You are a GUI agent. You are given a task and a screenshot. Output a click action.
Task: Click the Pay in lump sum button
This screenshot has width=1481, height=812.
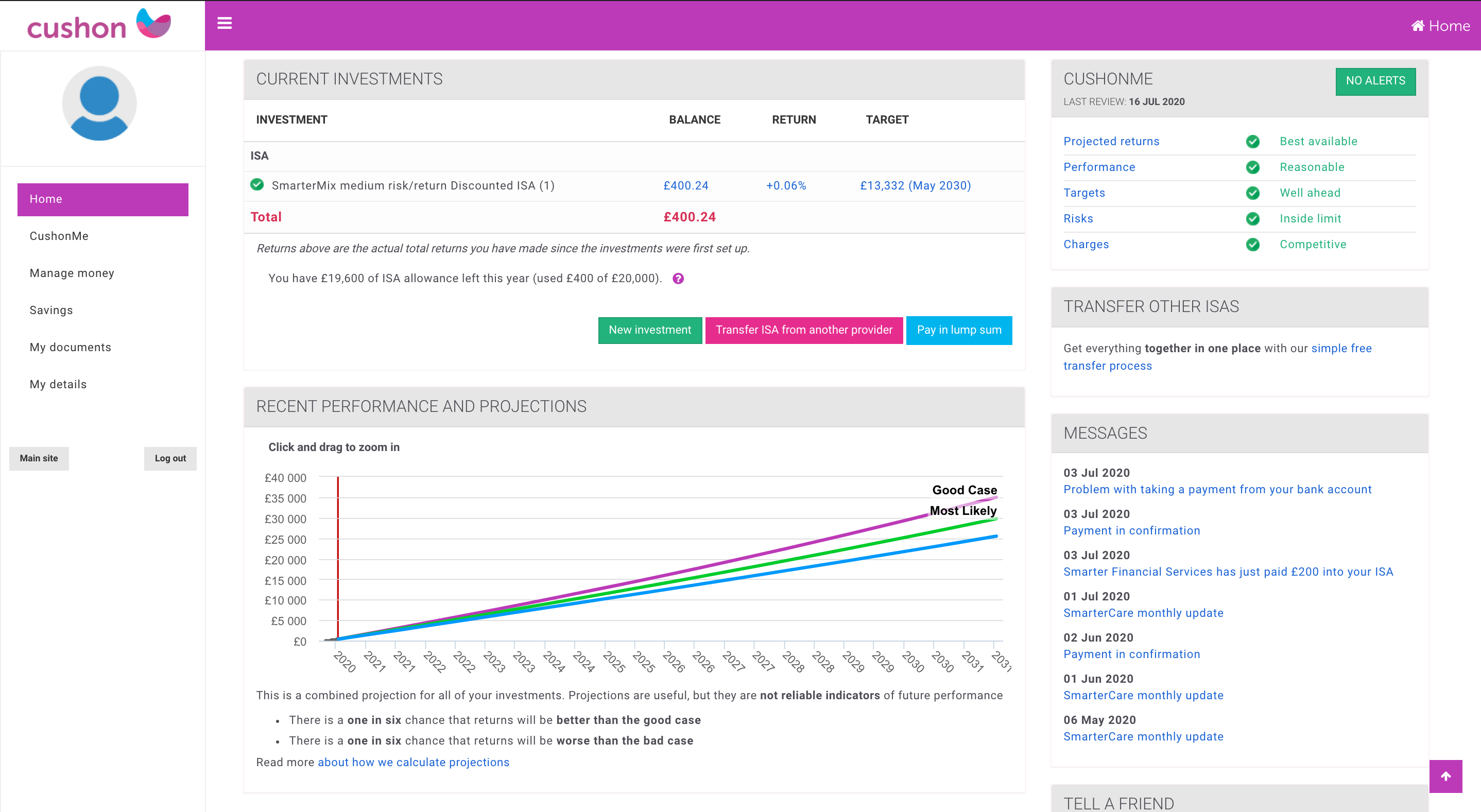coord(958,330)
